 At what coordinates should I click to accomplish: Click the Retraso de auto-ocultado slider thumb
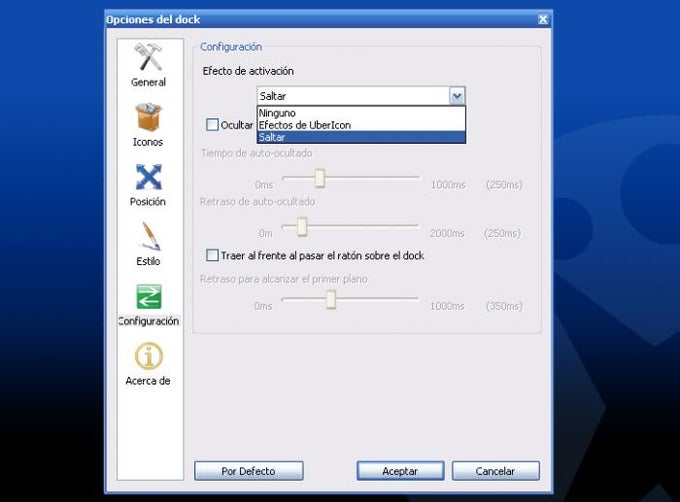click(x=302, y=227)
